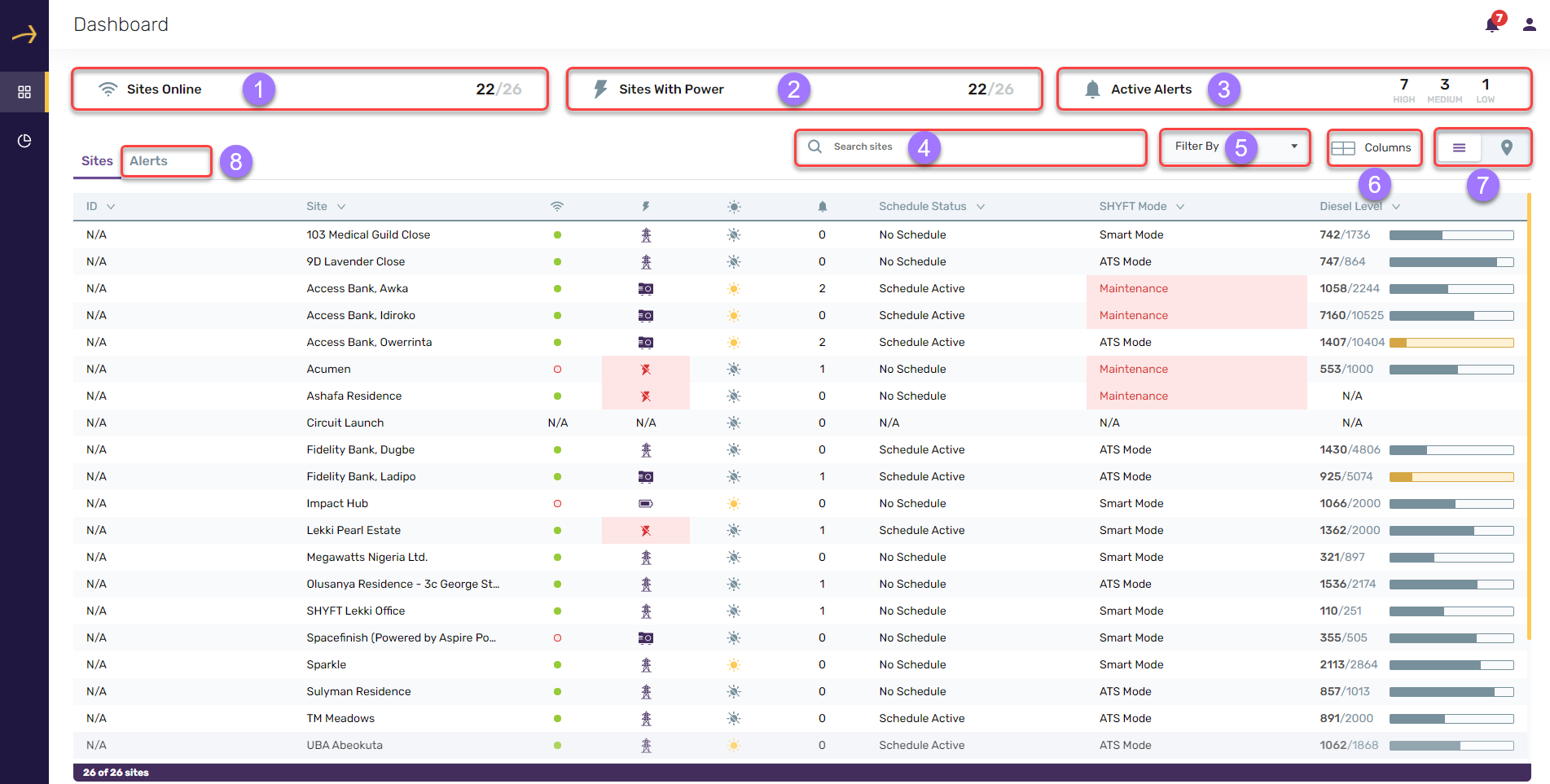
Task: Click the red no-power icon in Lekki Pearl Estate row
Action: tap(646, 531)
